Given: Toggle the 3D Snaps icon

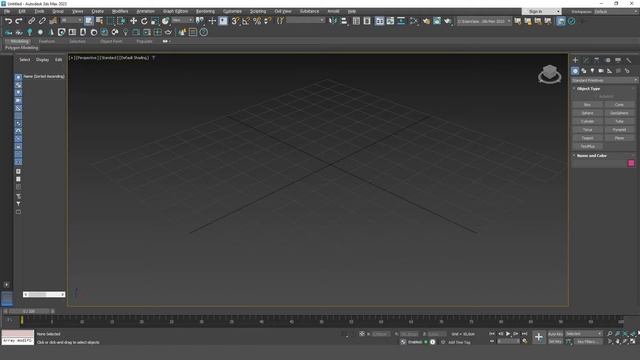Looking at the screenshot, I should 235,21.
